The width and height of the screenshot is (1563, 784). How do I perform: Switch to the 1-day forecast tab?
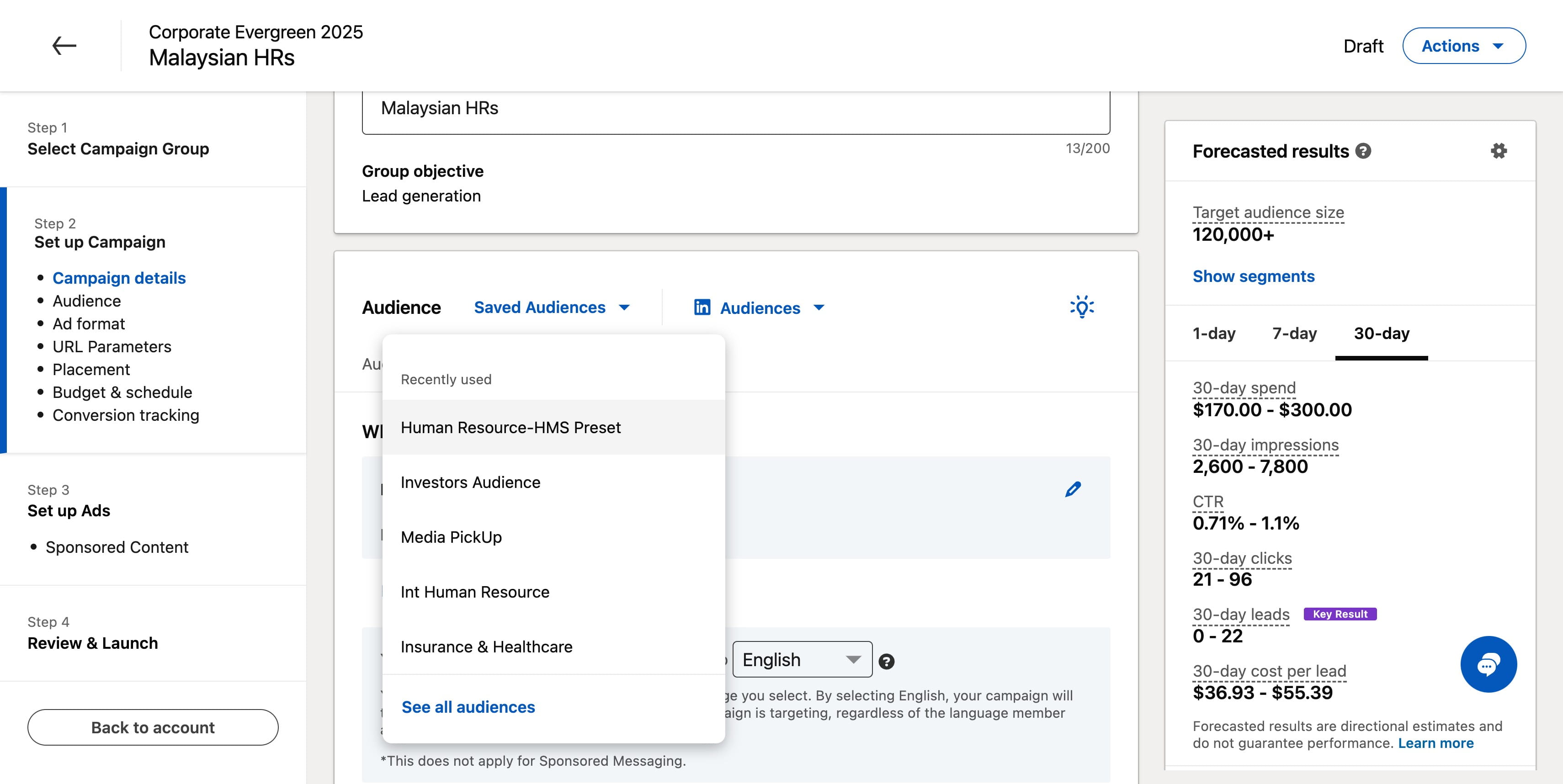point(1213,334)
